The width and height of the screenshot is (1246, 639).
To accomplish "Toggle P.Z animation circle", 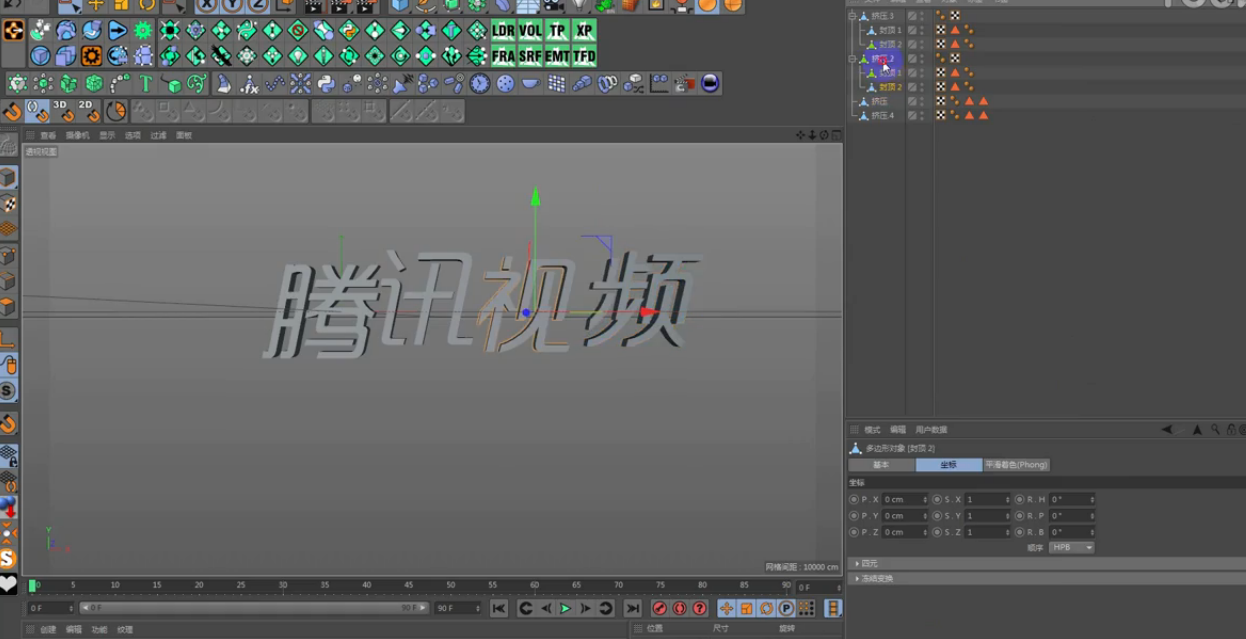I will click(854, 532).
